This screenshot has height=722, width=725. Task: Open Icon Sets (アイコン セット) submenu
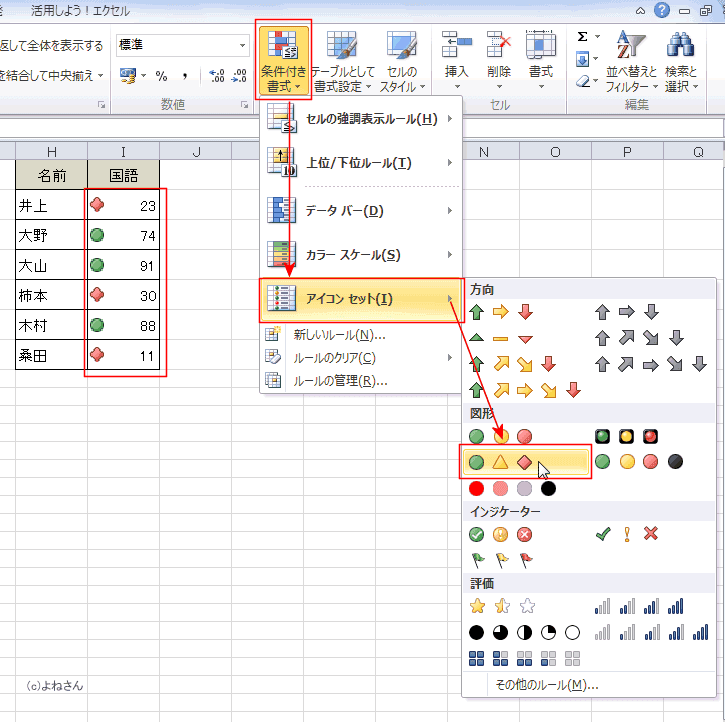(361, 299)
